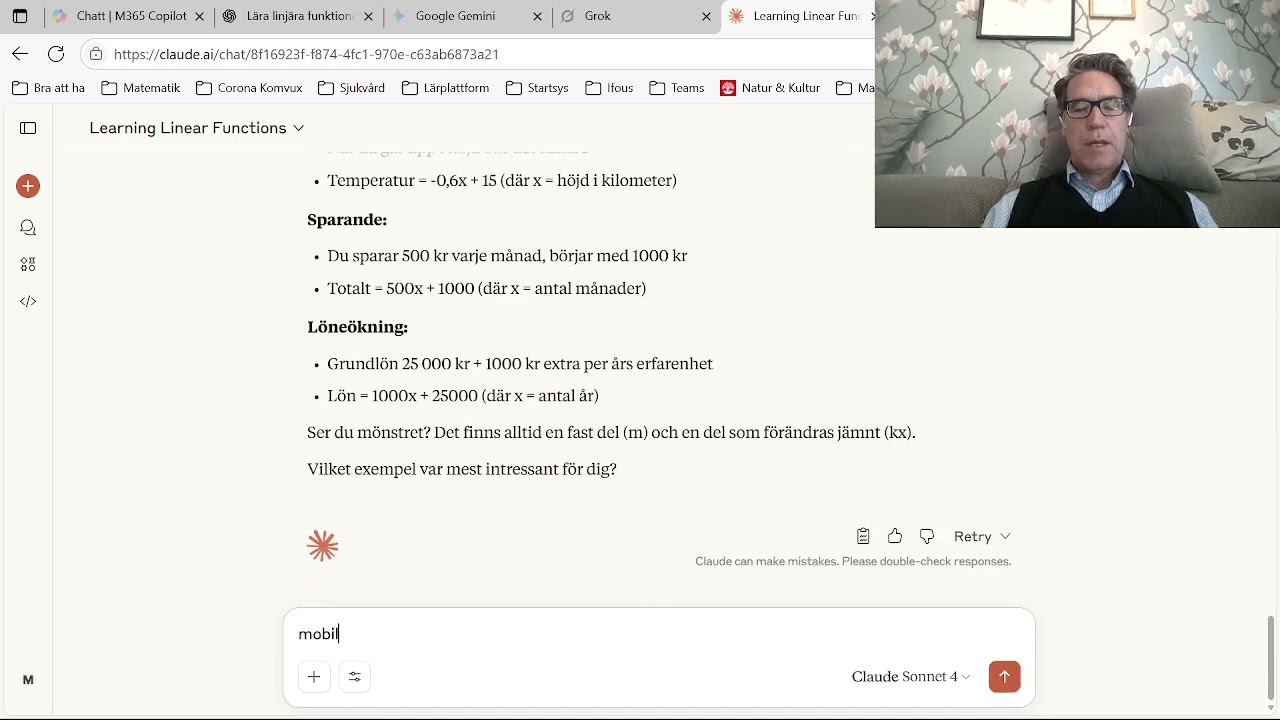
Task: Open the browser tab actions icon
Action: point(20,17)
